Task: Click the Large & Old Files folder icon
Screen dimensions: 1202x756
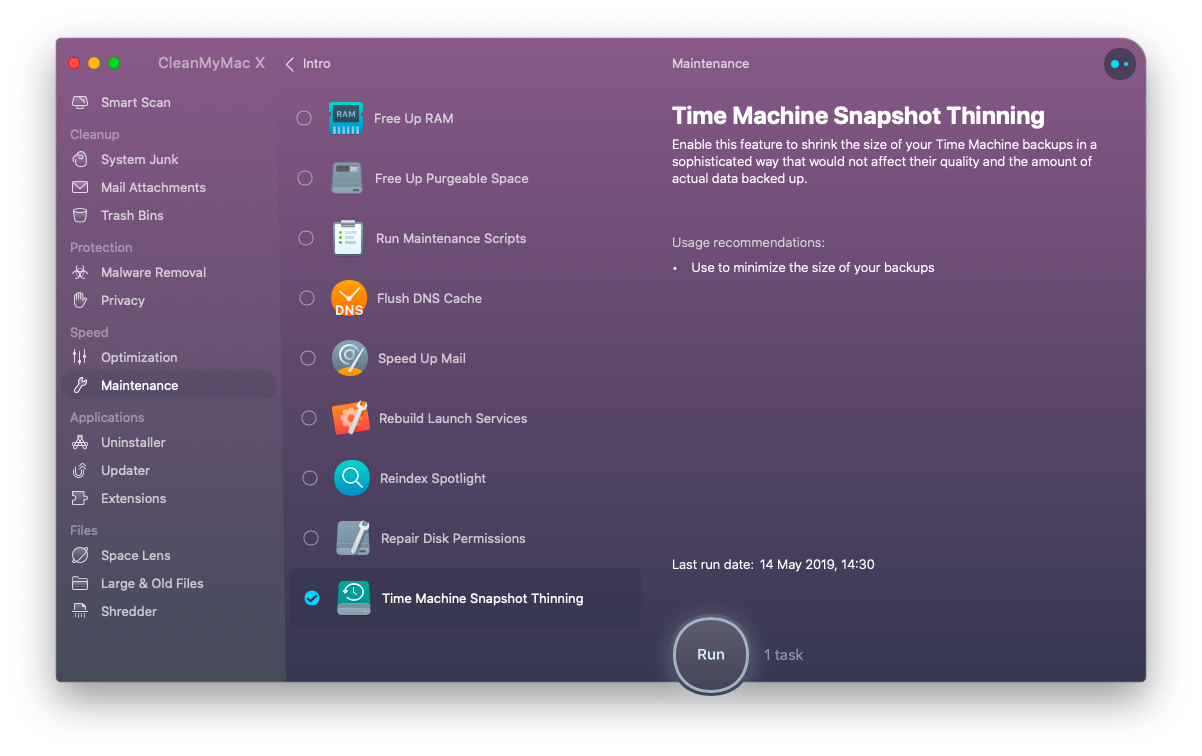Action: (80, 584)
